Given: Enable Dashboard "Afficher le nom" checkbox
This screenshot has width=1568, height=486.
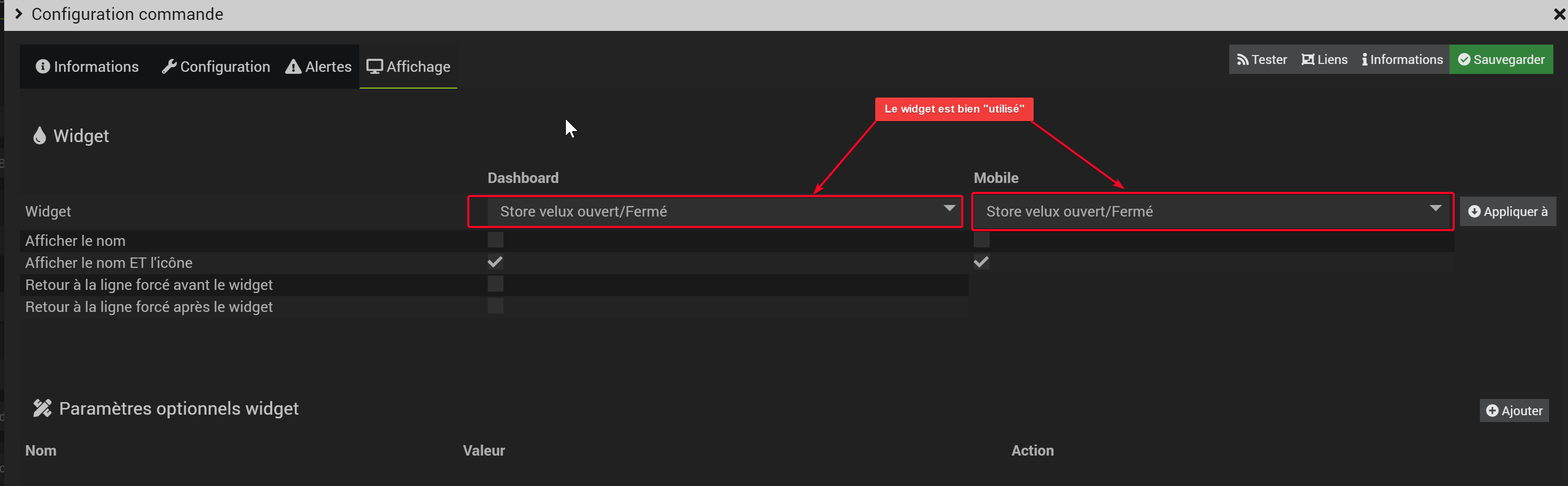Looking at the screenshot, I should click(x=496, y=240).
